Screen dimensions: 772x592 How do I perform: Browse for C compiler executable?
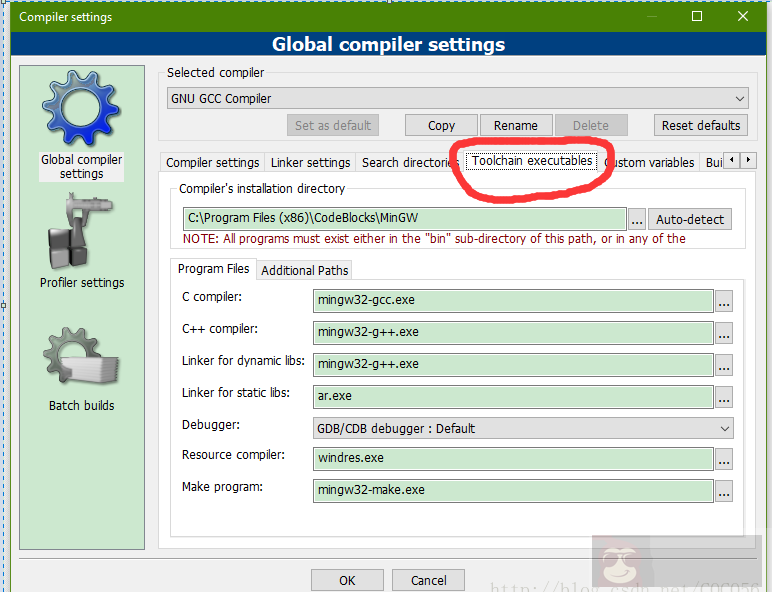coord(724,301)
